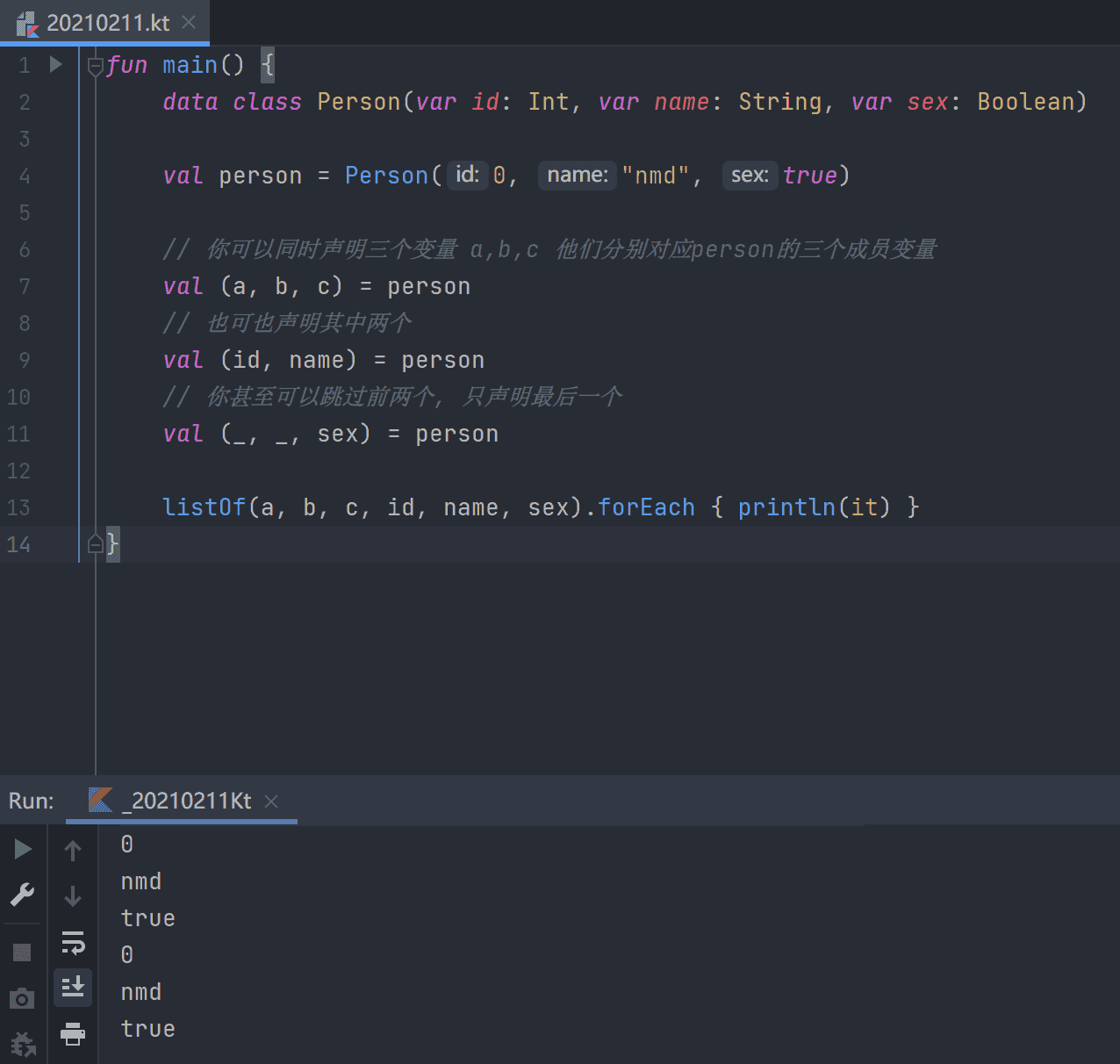Open run configuration wrench icon
The height and width of the screenshot is (1064, 1120).
[22, 895]
